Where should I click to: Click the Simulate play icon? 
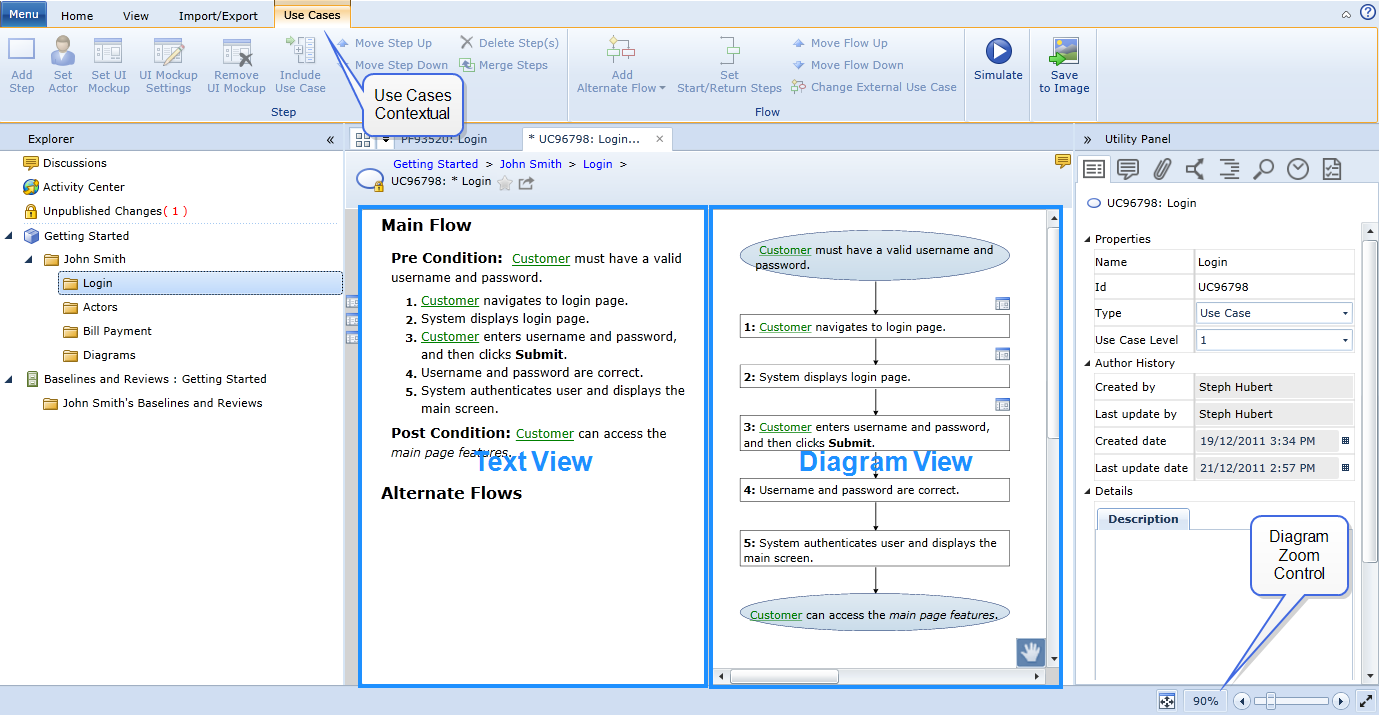[998, 52]
